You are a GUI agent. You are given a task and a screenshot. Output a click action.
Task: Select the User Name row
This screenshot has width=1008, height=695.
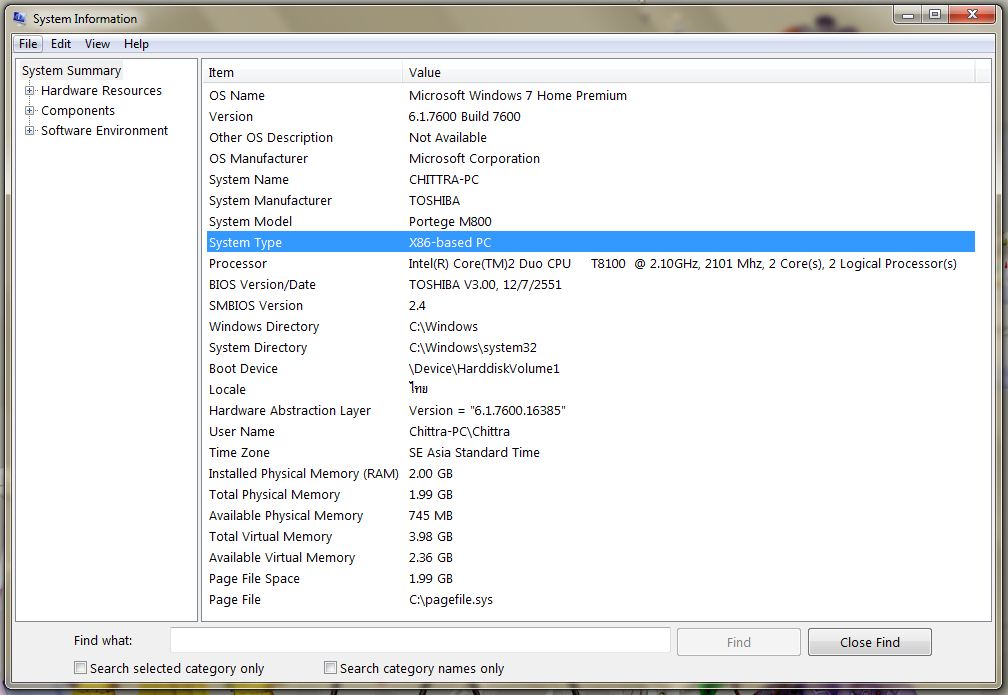coord(591,431)
